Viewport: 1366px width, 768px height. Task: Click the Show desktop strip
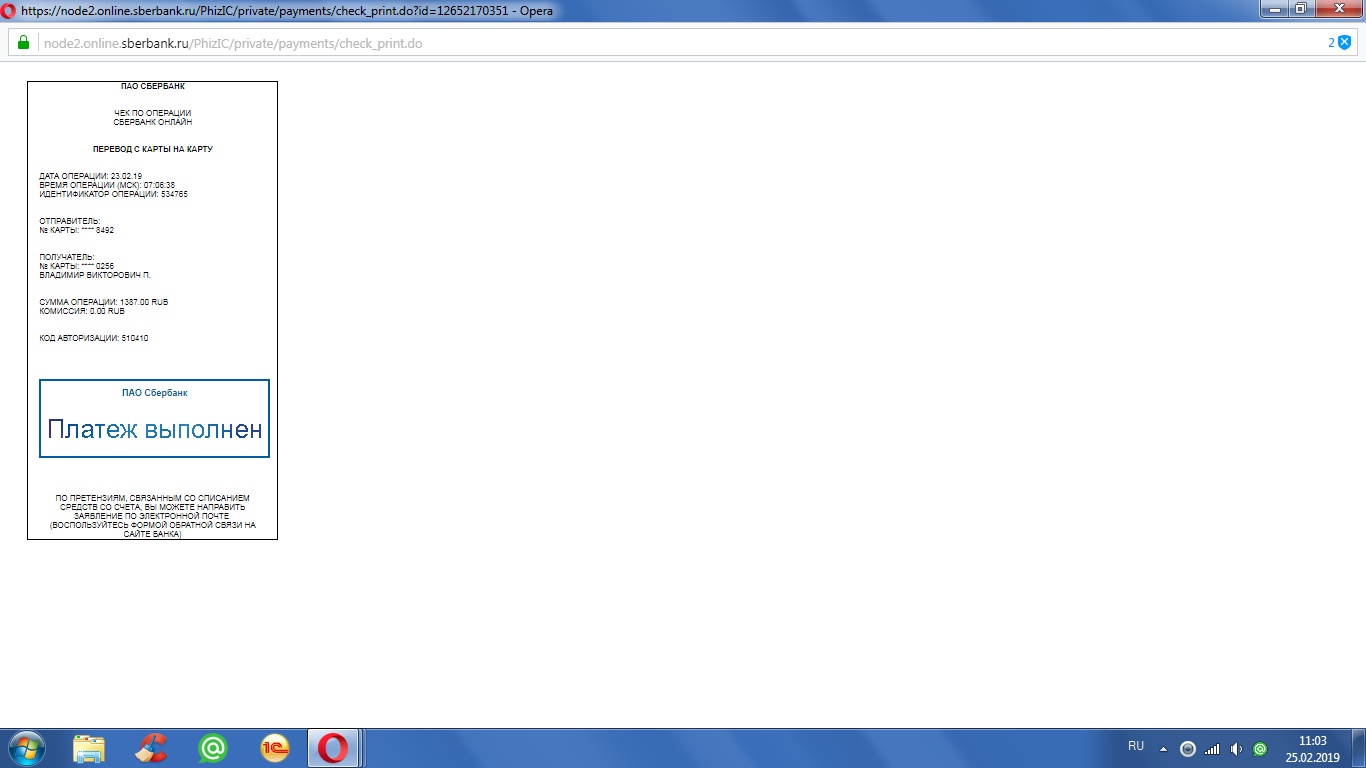[1359, 748]
